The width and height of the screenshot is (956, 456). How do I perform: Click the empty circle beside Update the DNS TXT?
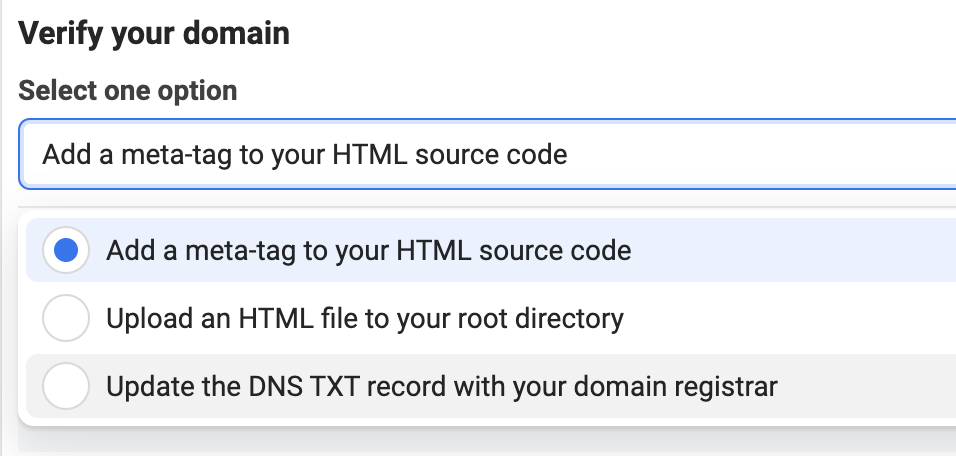[66, 386]
